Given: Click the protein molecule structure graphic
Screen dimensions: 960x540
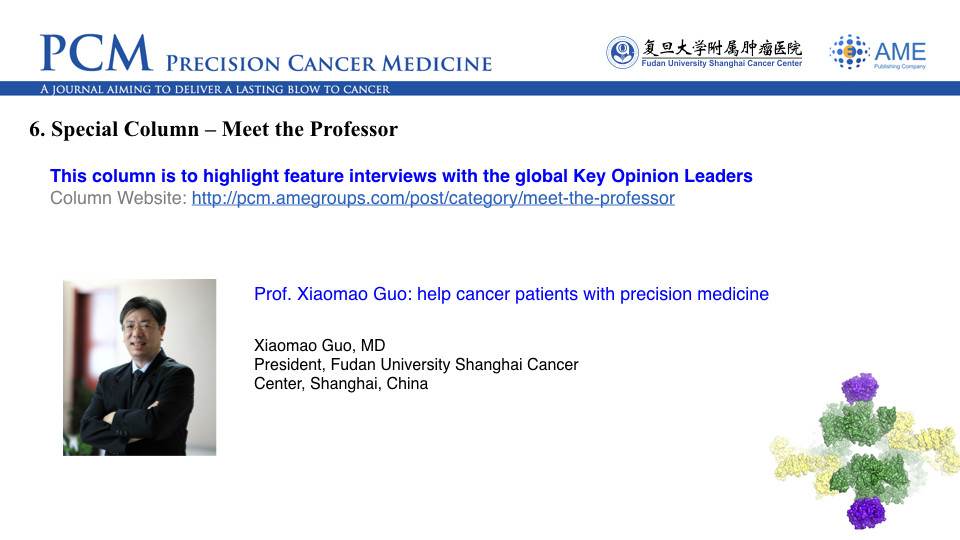Looking at the screenshot, I should tap(864, 451).
